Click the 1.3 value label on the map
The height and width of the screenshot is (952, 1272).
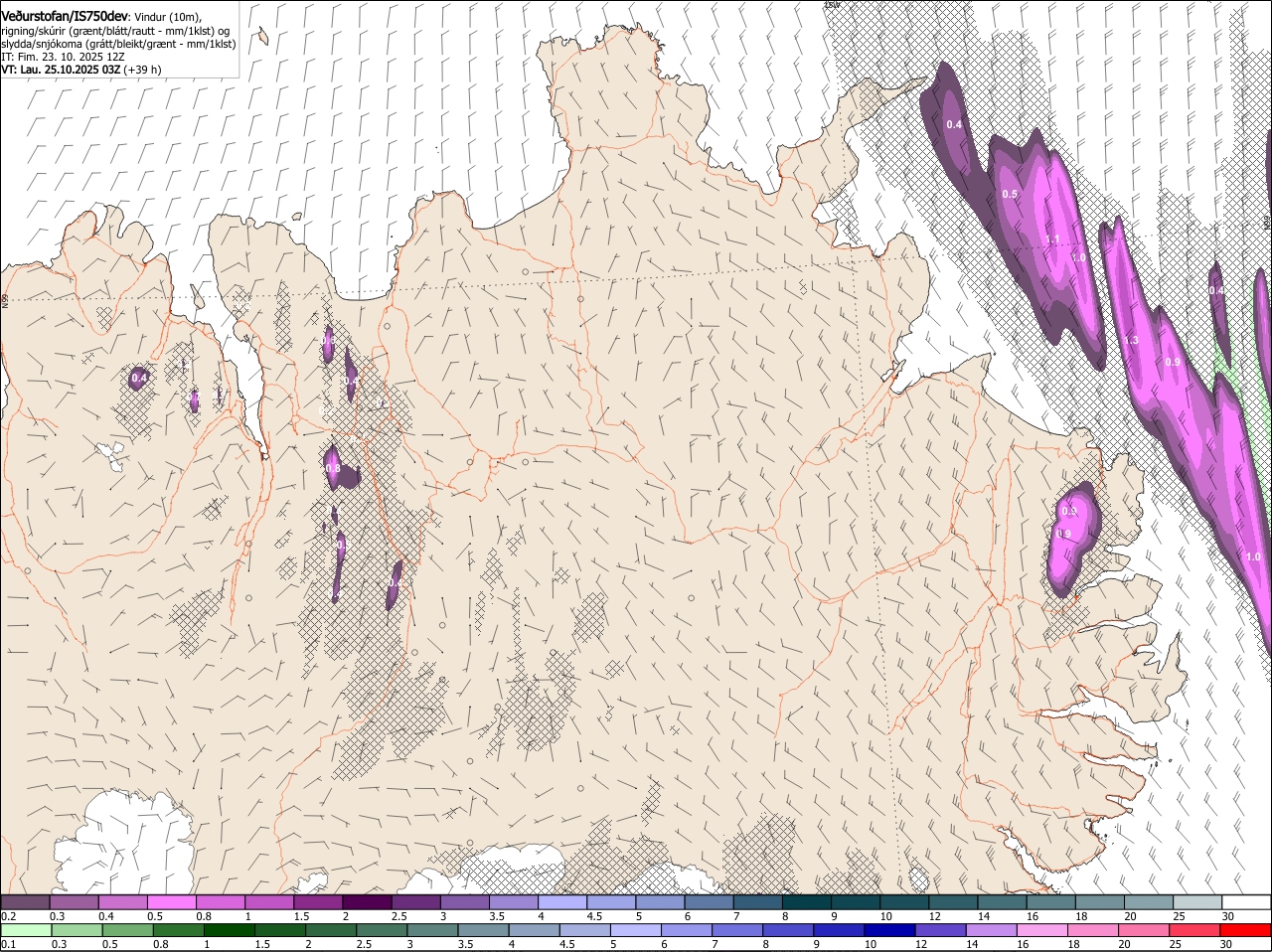tap(1131, 341)
